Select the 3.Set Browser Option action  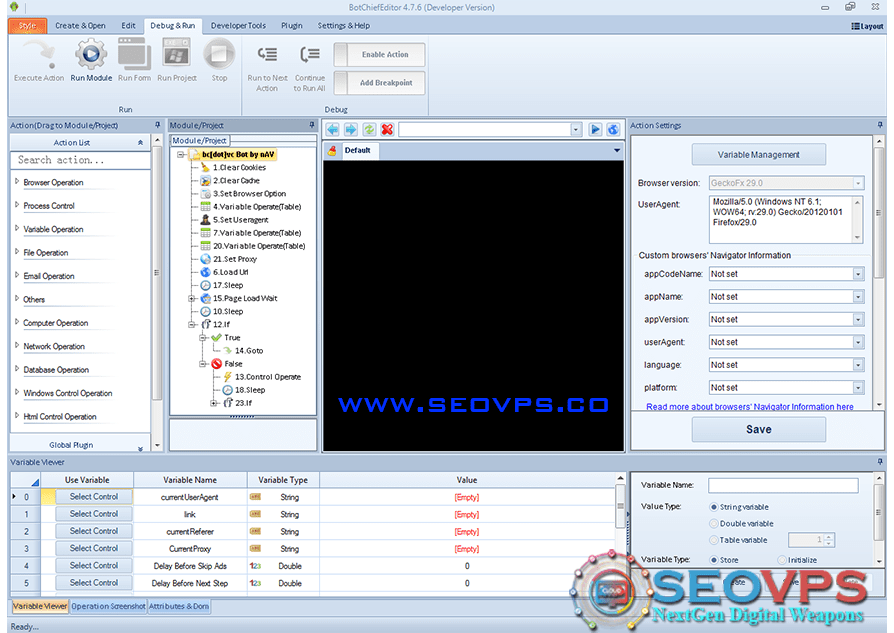pos(249,194)
